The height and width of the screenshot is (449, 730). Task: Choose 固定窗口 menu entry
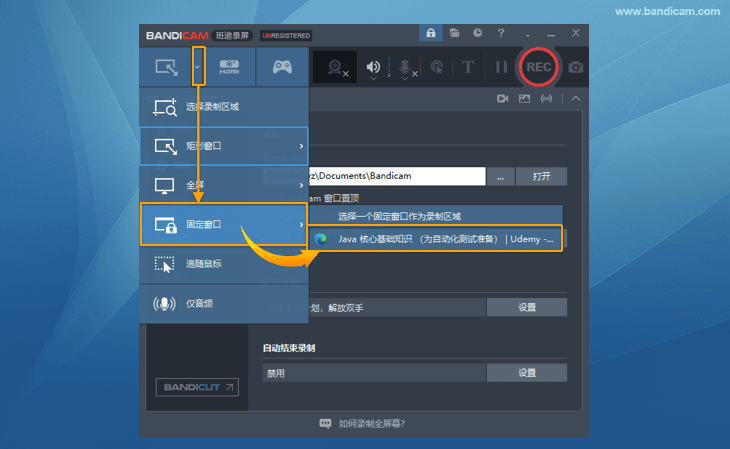[x=224, y=224]
